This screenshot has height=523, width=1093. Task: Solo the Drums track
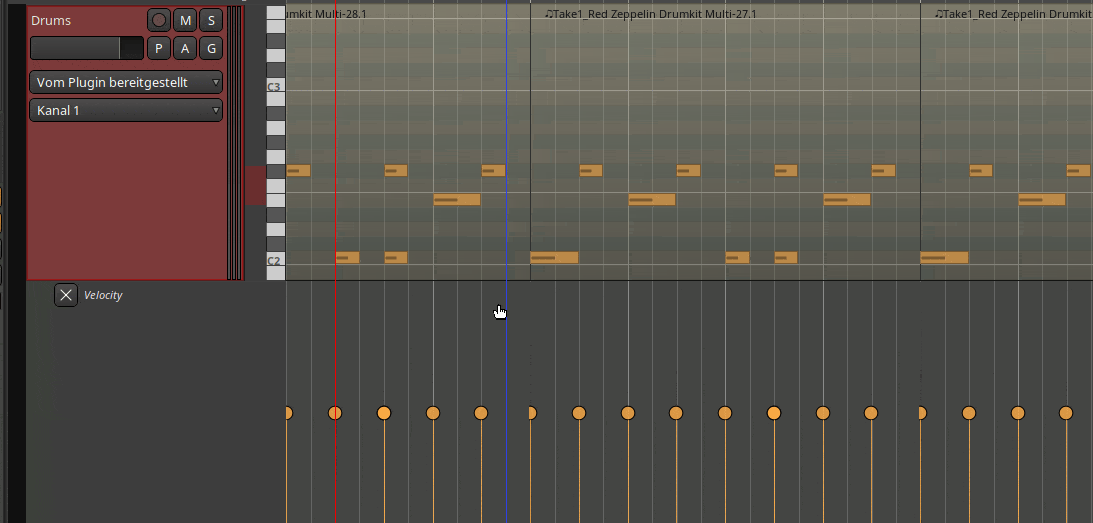pyautogui.click(x=211, y=20)
